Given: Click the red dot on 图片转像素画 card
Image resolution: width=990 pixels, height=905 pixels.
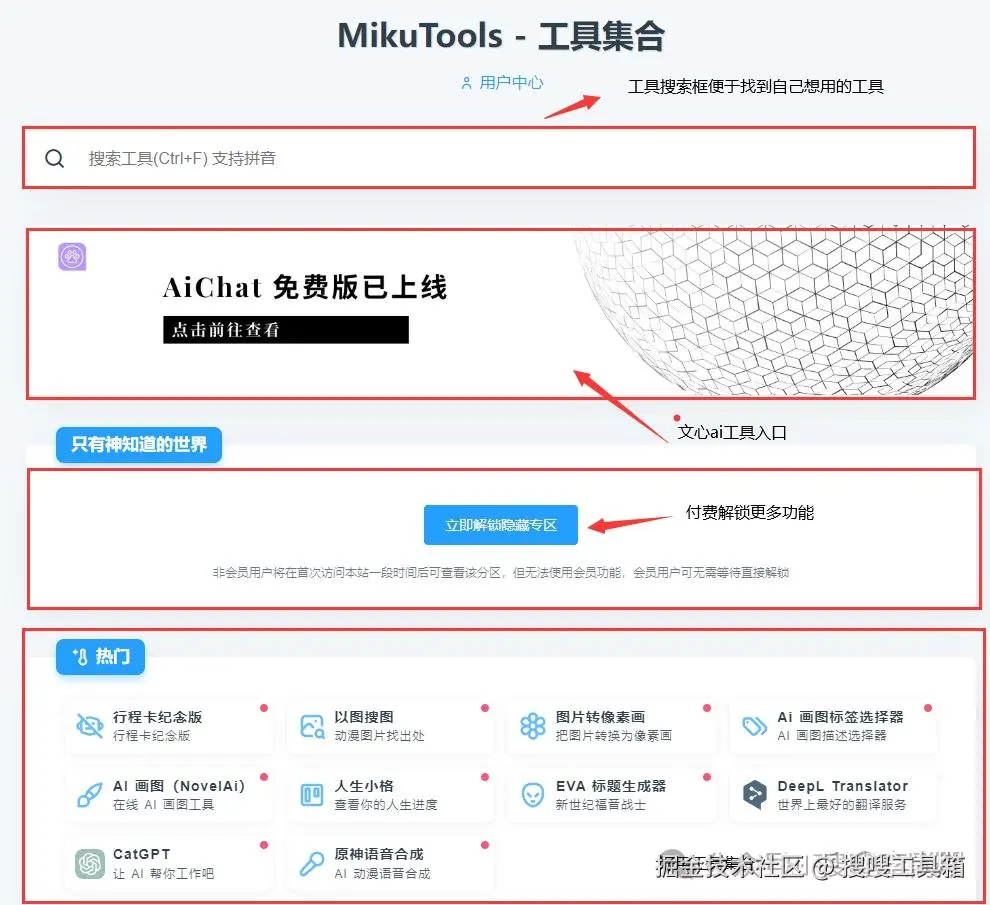Looking at the screenshot, I should (x=707, y=708).
